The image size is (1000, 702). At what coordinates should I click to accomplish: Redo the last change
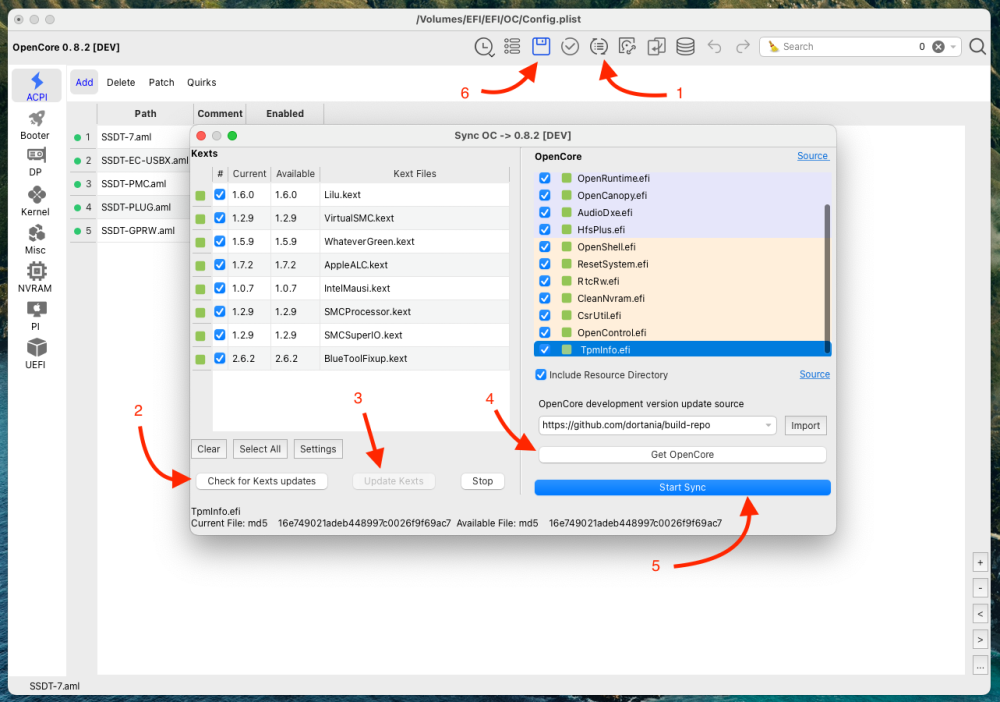coord(742,47)
